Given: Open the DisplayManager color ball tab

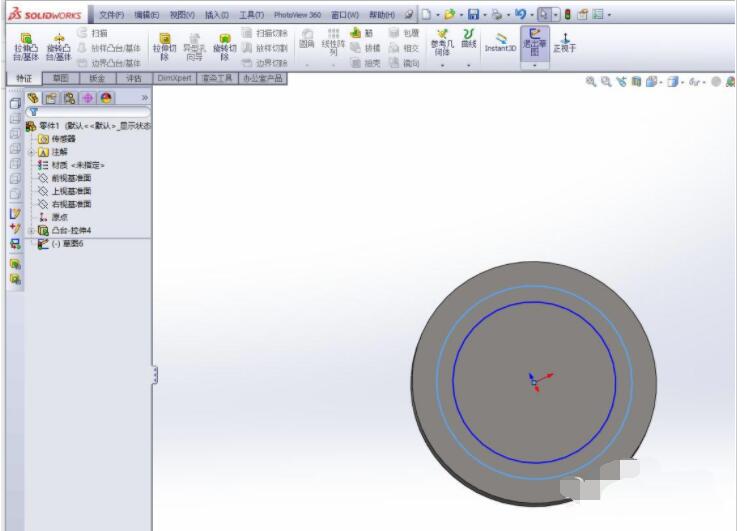Looking at the screenshot, I should (106, 98).
